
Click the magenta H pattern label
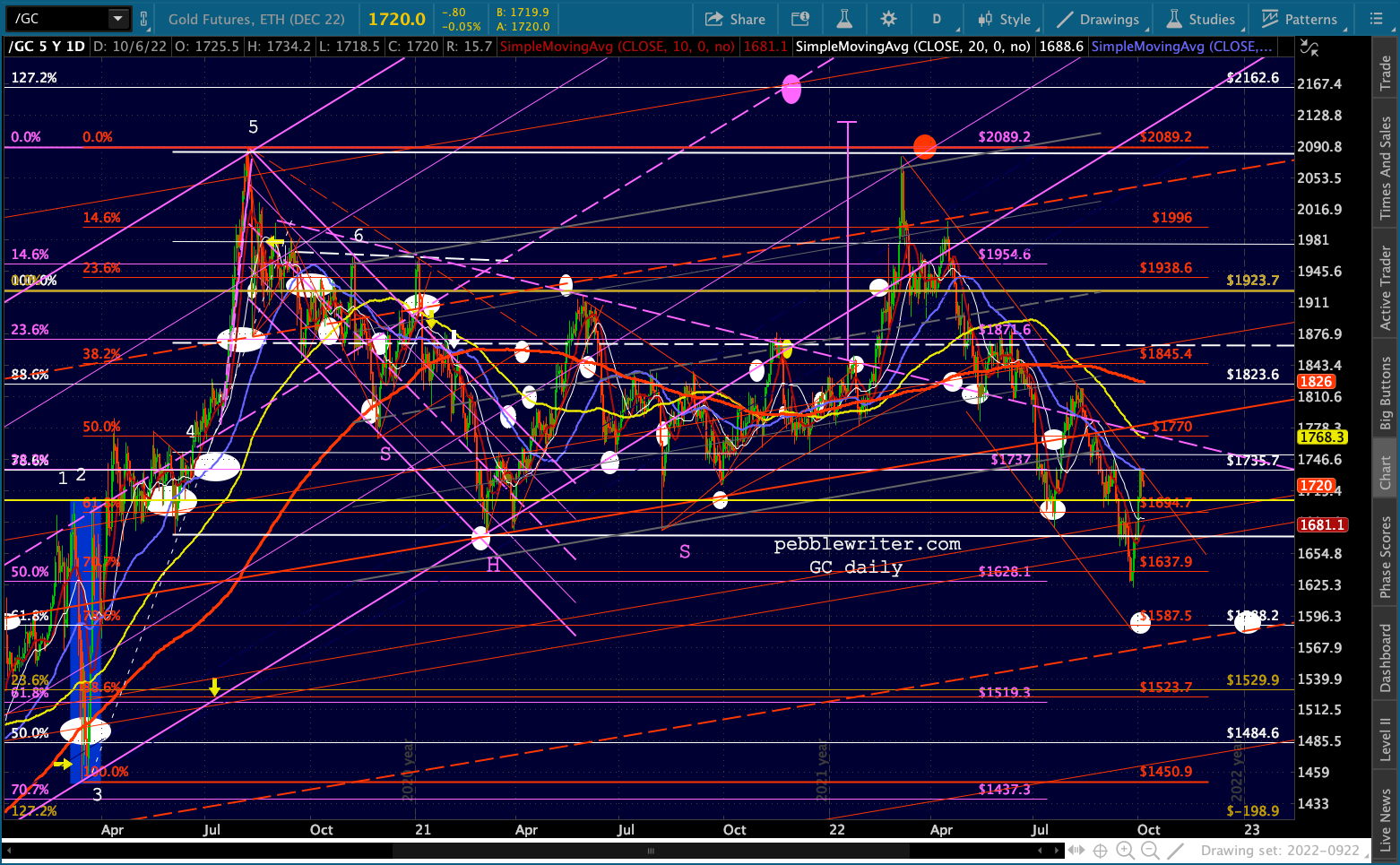click(493, 566)
